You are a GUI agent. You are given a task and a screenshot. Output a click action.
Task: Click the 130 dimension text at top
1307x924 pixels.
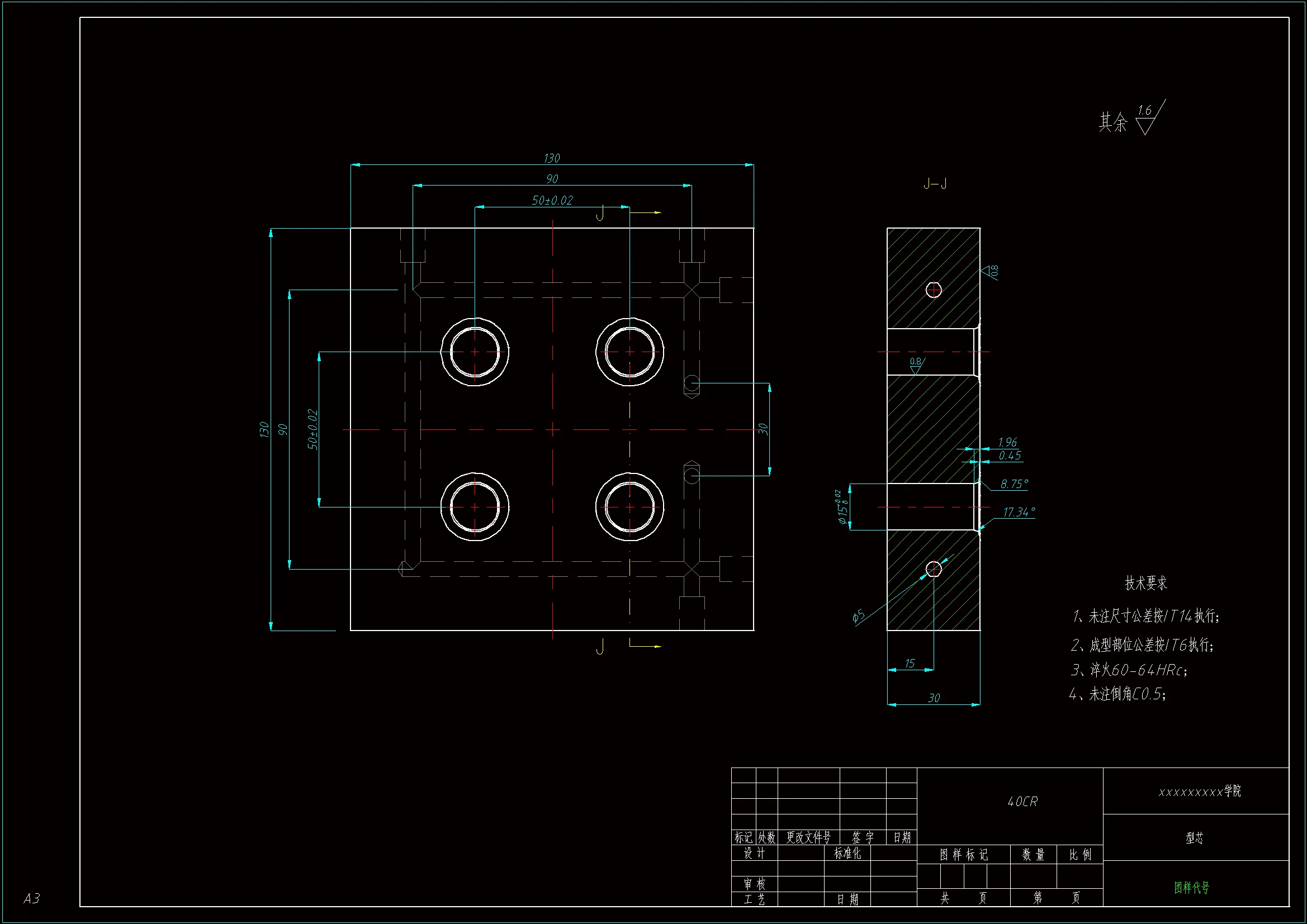pos(552,158)
